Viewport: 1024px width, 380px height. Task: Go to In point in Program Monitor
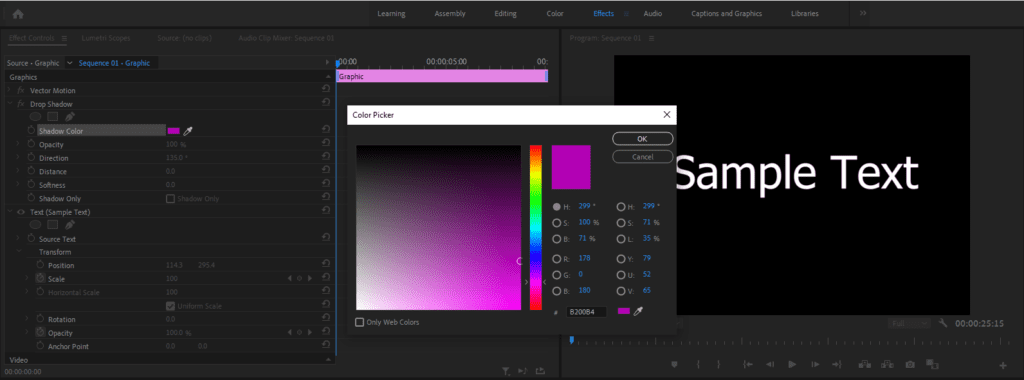tap(748, 364)
